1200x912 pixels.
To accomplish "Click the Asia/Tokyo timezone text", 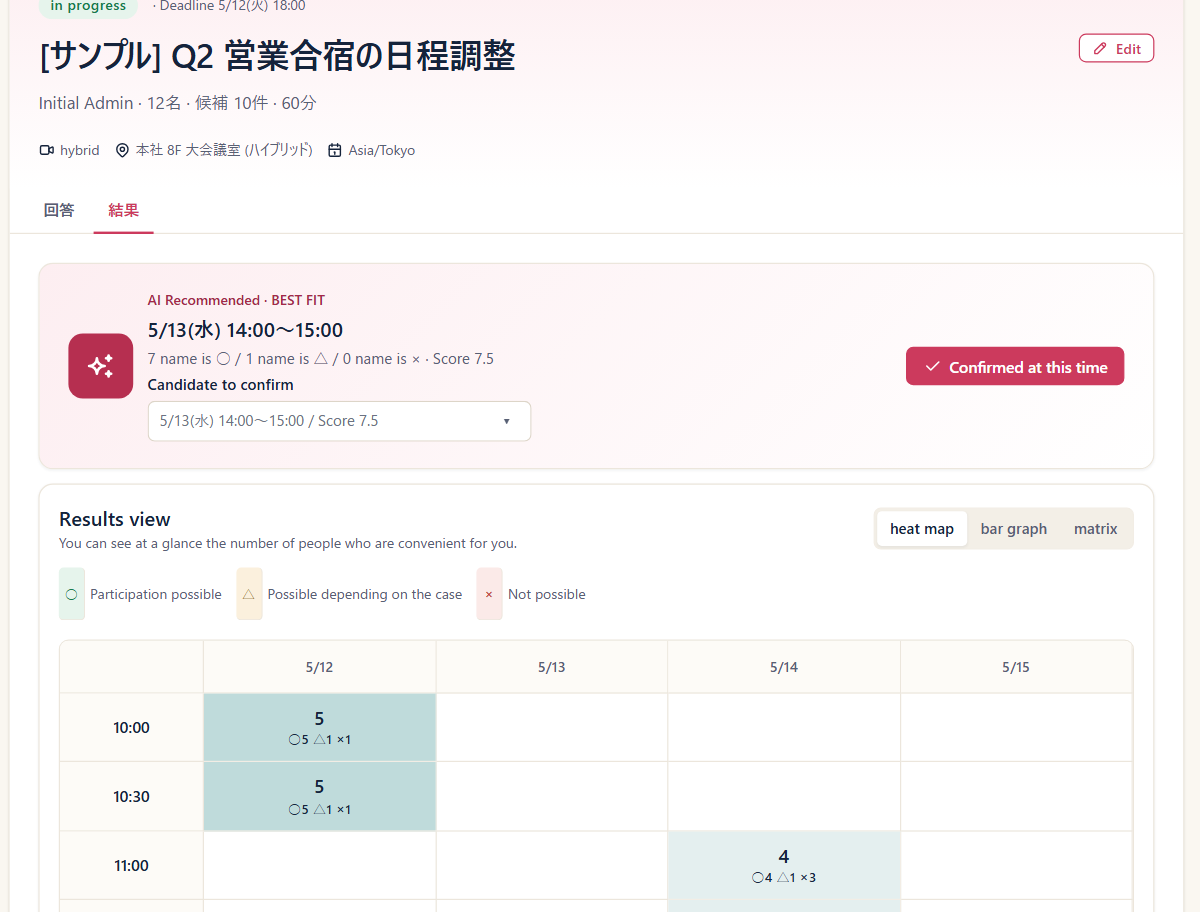I will pos(382,150).
